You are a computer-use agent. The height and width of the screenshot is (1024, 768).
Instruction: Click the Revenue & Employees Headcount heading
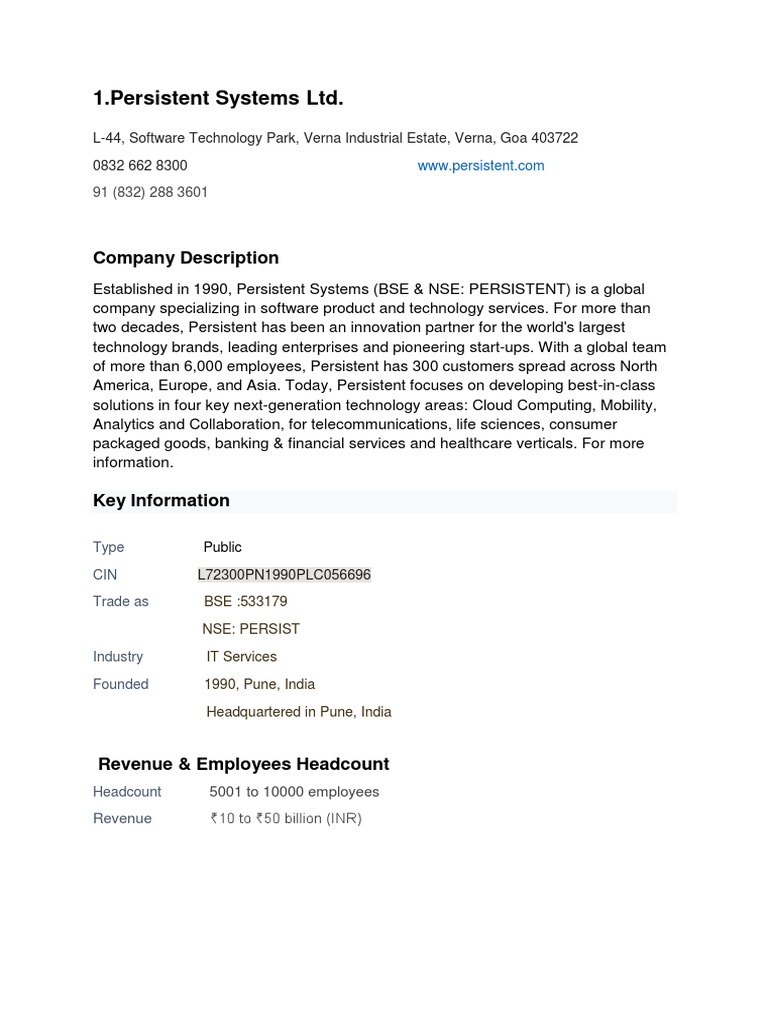243,765
